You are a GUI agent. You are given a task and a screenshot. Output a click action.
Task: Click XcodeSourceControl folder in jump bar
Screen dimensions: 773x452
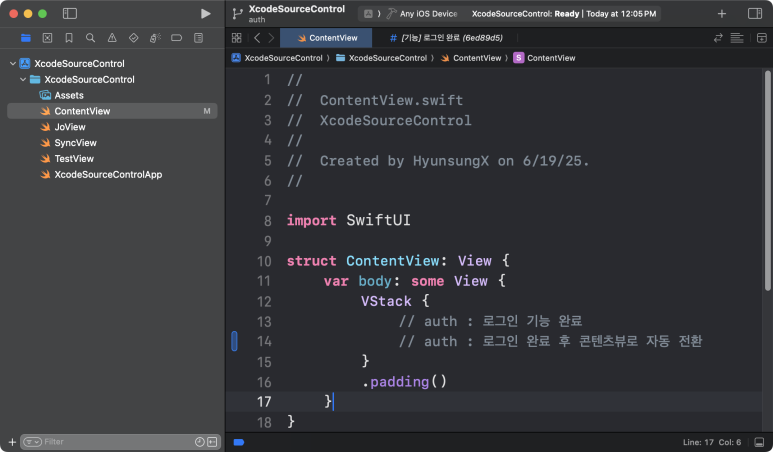click(x=382, y=58)
